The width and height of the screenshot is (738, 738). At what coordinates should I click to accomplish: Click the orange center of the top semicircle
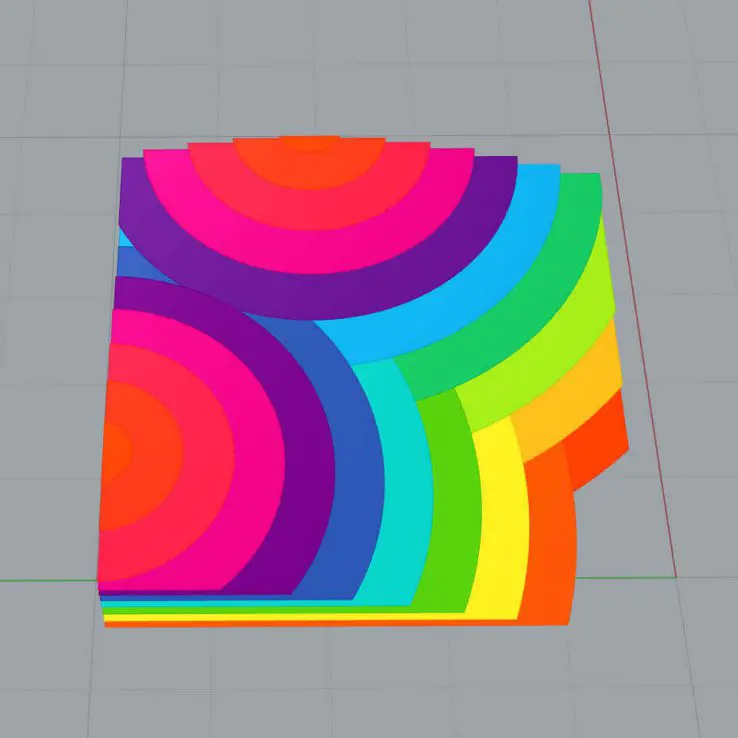point(310,143)
